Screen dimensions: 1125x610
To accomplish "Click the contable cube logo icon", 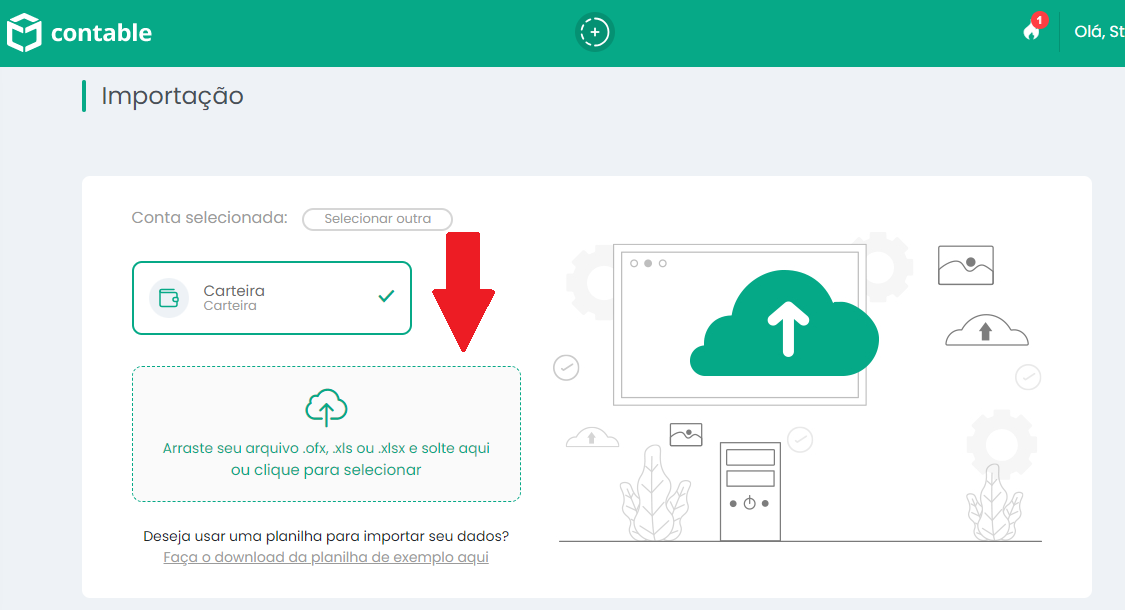I will pos(24,32).
